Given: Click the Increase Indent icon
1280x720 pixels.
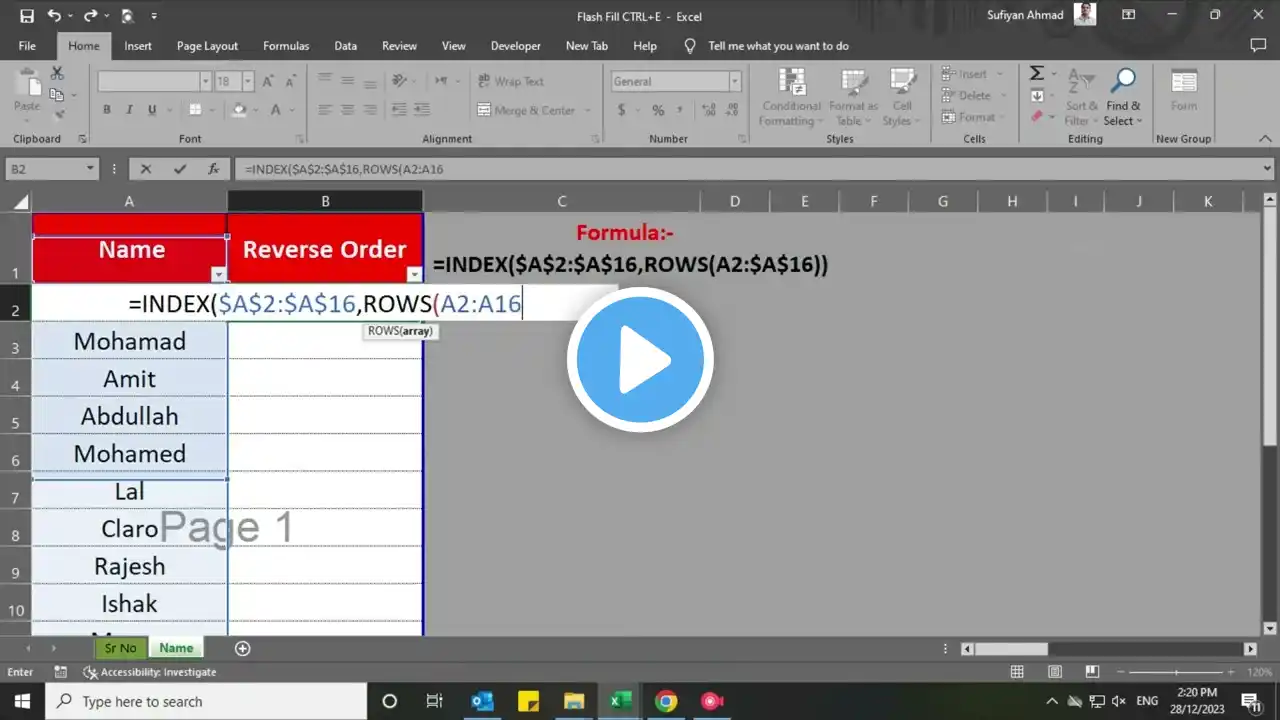Looking at the screenshot, I should tap(423, 110).
